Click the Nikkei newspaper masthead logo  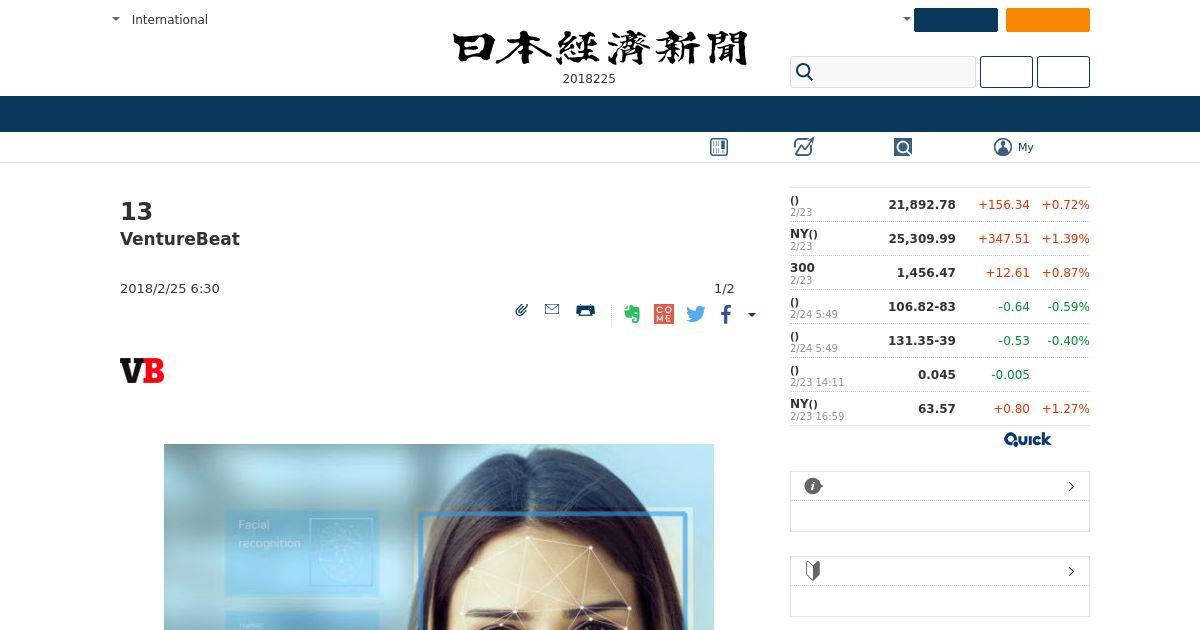[x=600, y=48]
